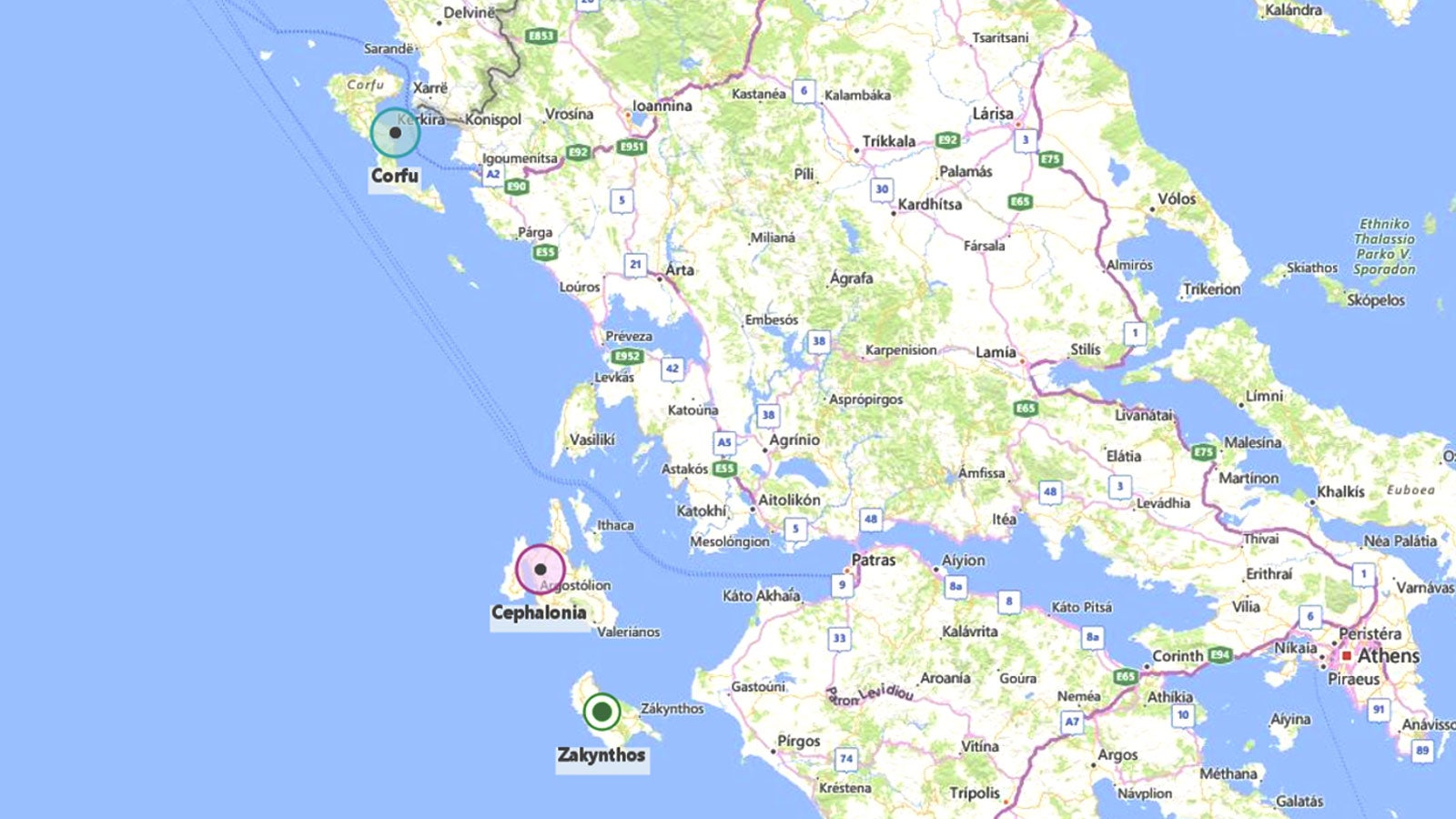Viewport: 1456px width, 819px height.
Task: Select the Cephalonia label text
Action: pyautogui.click(x=539, y=612)
